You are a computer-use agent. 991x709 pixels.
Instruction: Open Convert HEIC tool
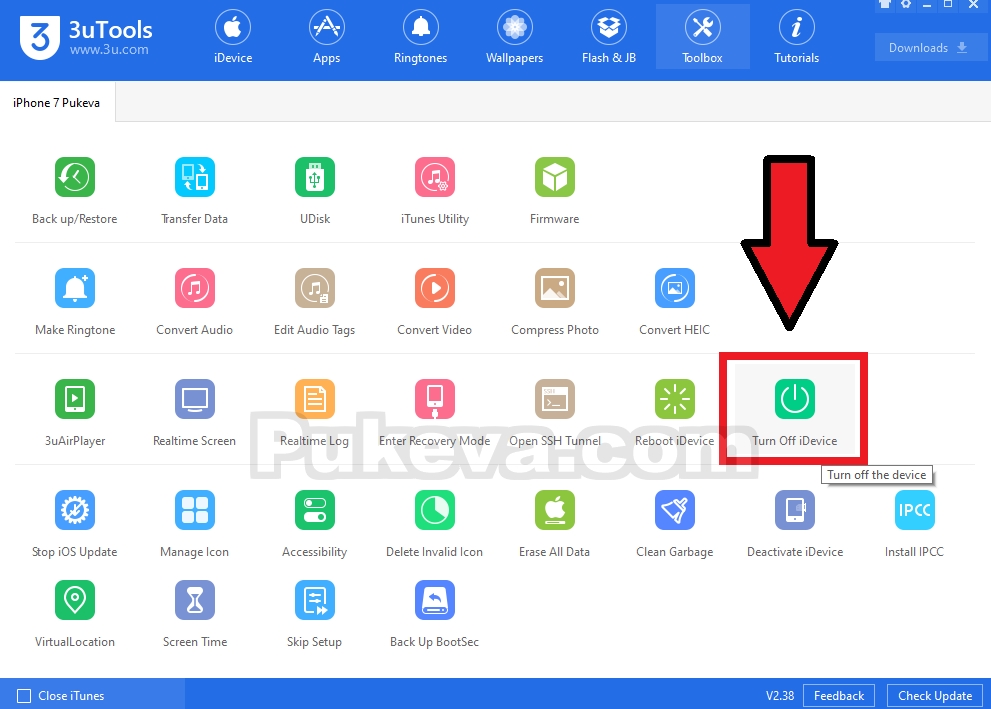coord(675,288)
